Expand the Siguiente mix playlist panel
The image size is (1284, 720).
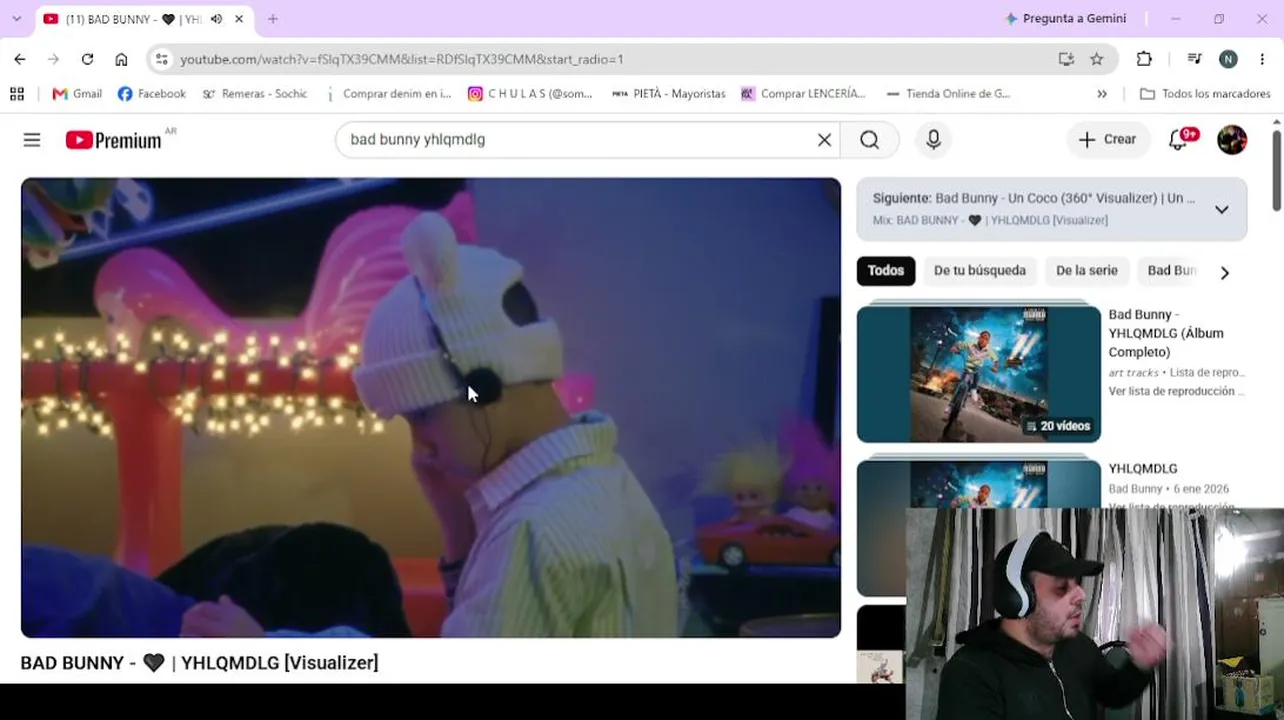point(1221,210)
